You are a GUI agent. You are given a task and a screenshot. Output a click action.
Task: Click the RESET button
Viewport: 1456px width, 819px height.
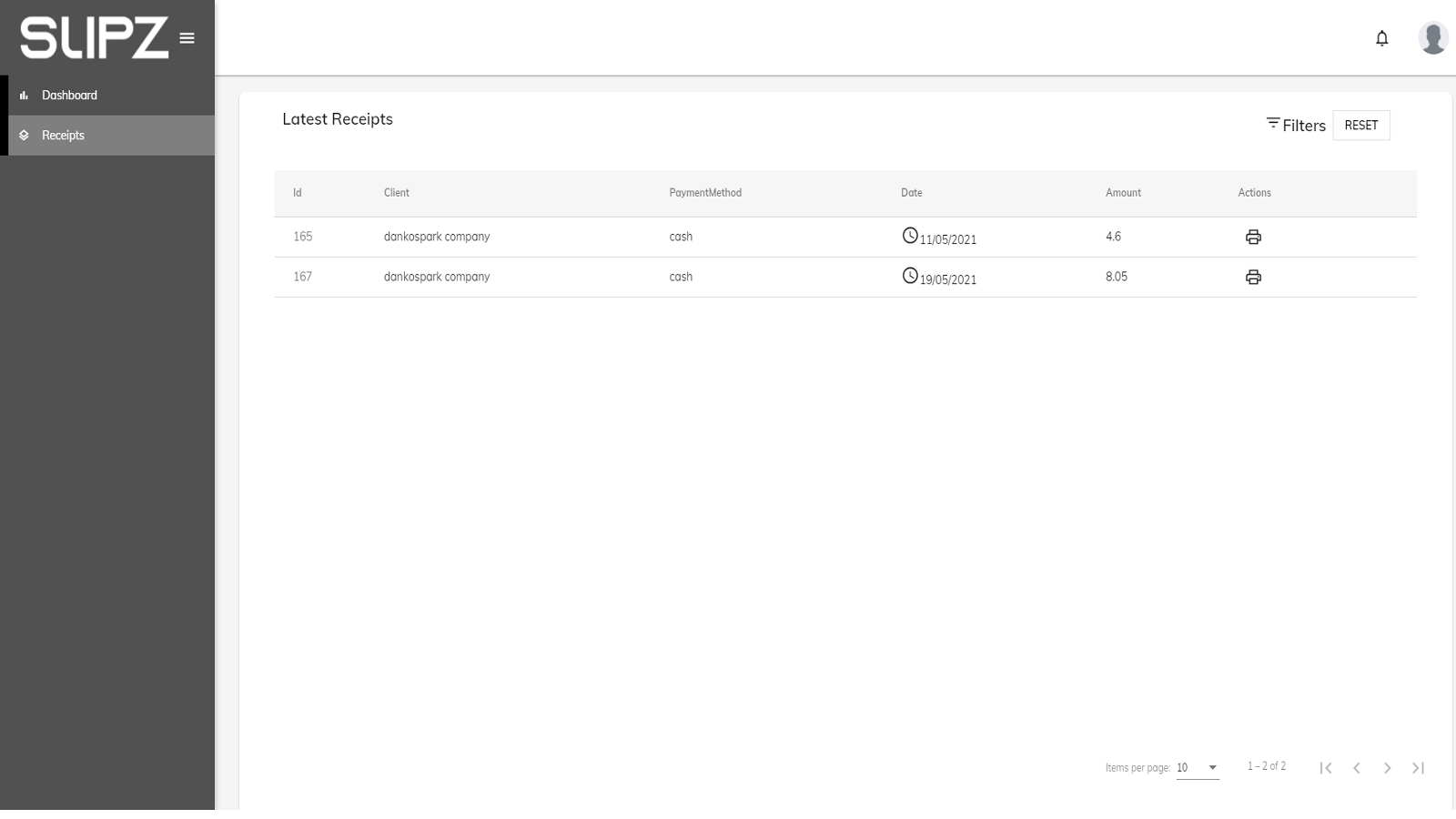pyautogui.click(x=1361, y=126)
